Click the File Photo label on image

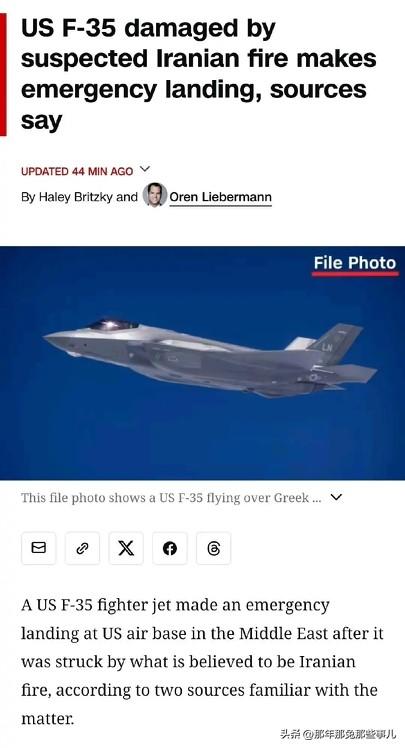coord(355,264)
